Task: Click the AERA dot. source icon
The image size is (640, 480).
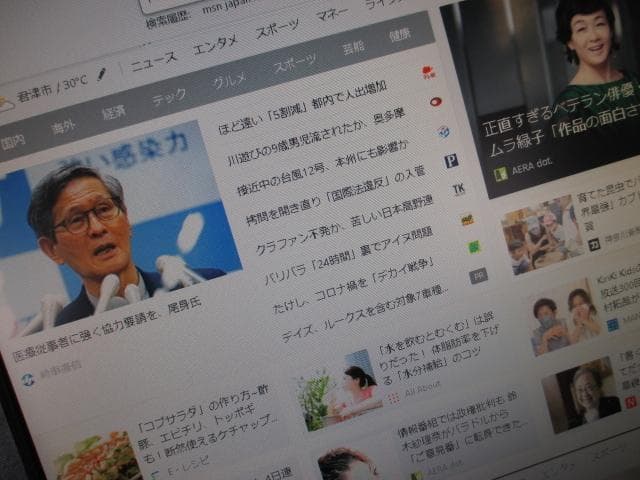Action: click(500, 173)
